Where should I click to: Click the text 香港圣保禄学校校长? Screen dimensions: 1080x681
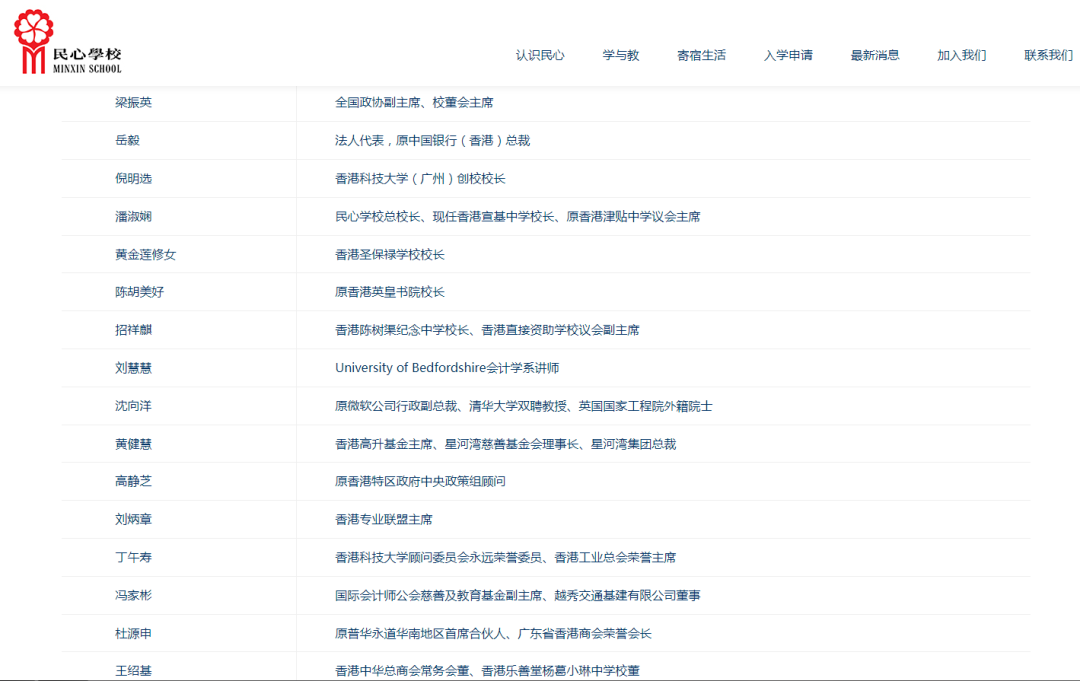(390, 254)
